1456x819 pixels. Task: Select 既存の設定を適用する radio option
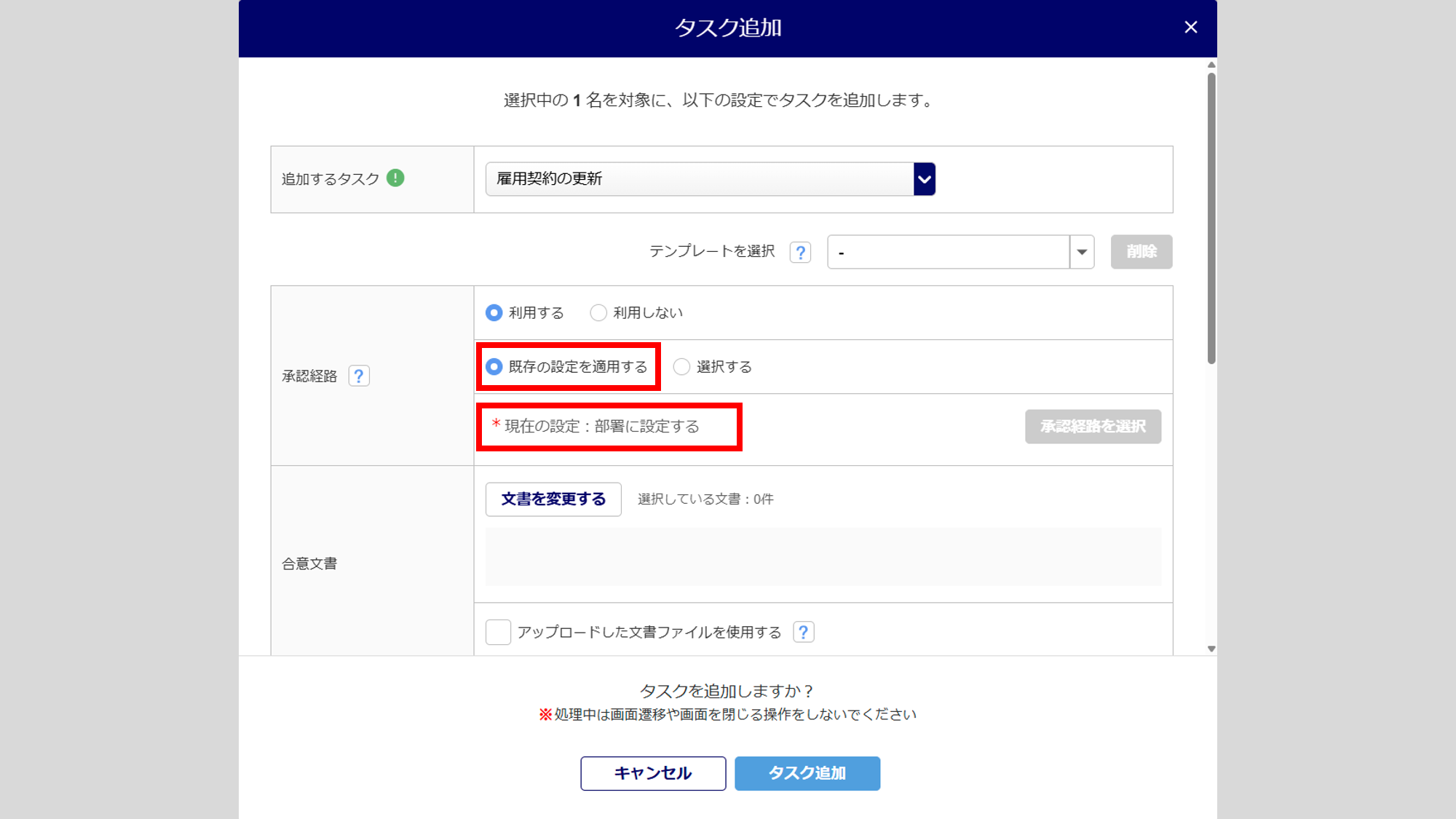pos(494,367)
